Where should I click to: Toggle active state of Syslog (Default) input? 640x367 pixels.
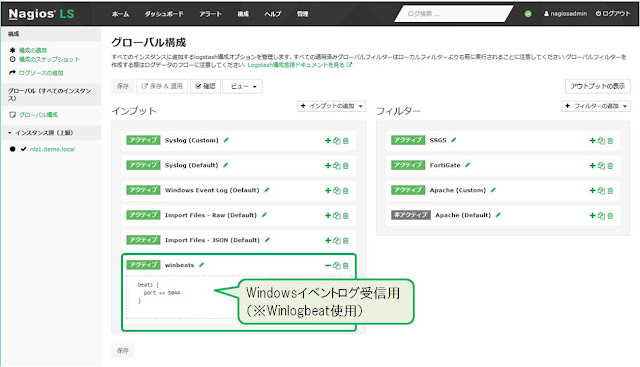[143, 165]
